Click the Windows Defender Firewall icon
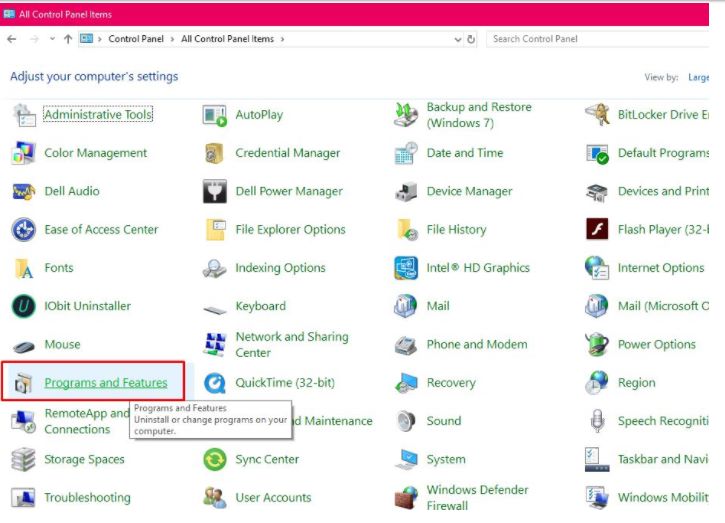The image size is (725, 523). 406,498
